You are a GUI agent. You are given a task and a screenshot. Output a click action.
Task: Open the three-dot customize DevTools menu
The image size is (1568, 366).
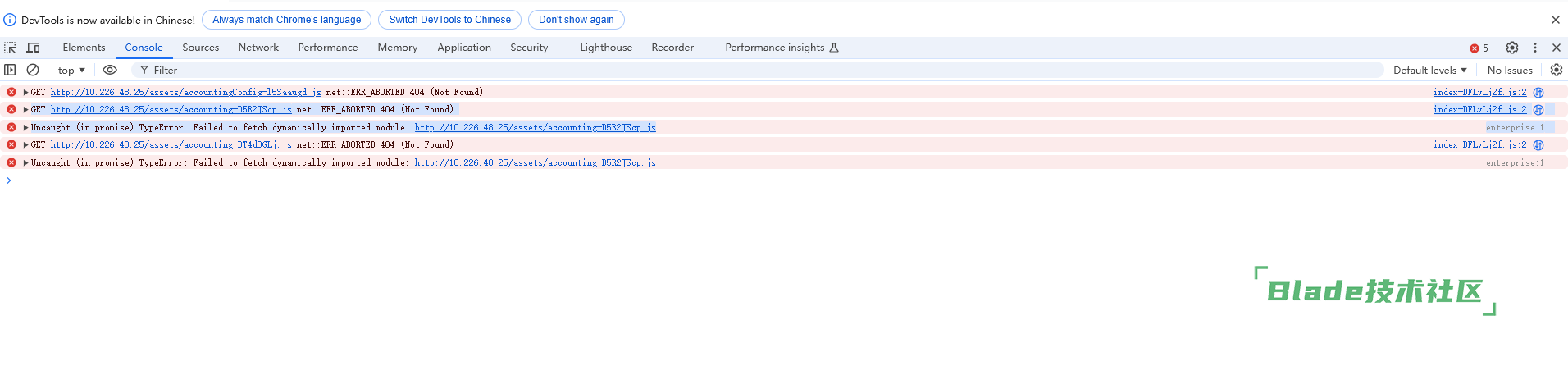(x=1535, y=48)
